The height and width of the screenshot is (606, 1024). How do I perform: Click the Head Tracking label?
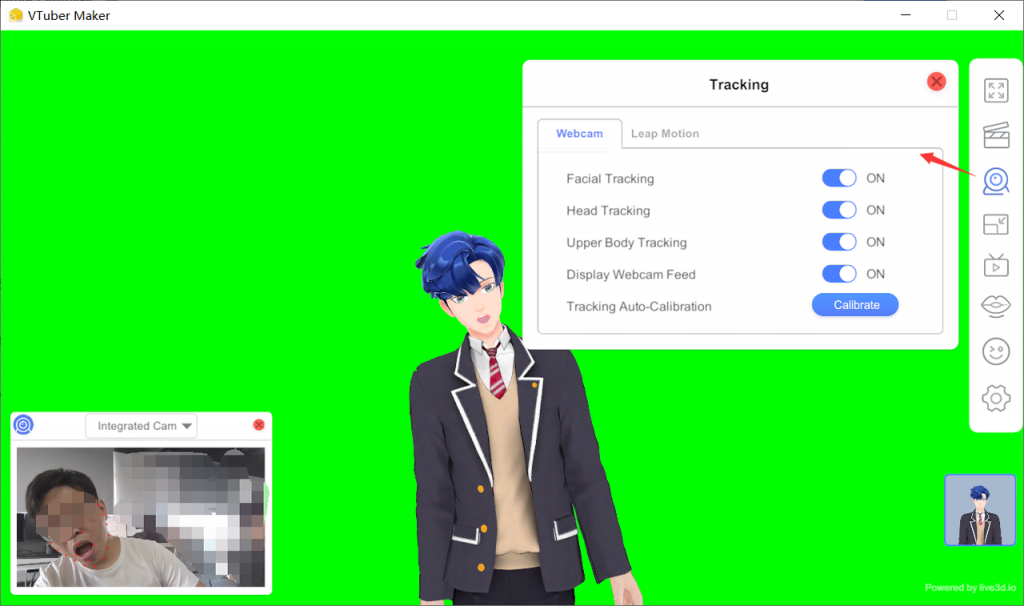point(608,211)
